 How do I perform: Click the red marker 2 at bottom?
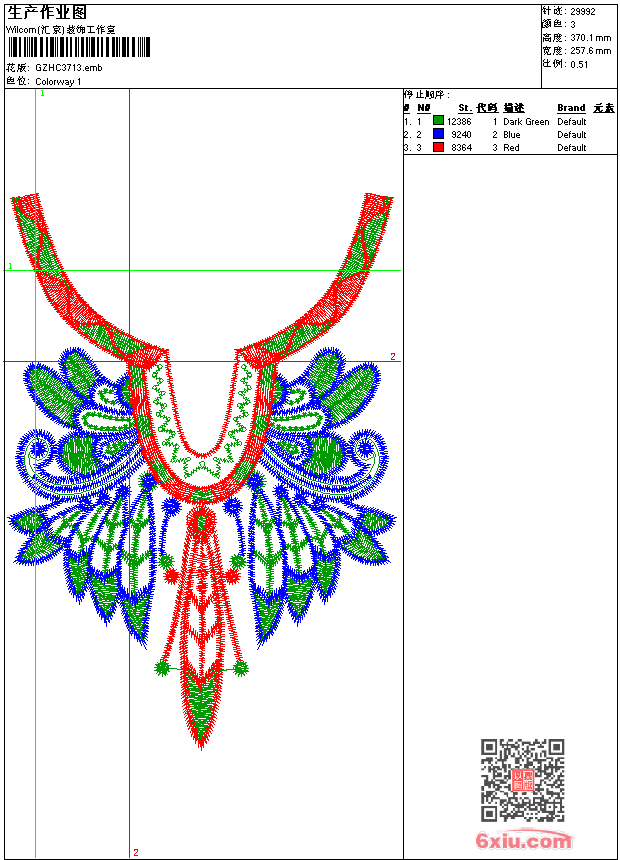[x=136, y=852]
